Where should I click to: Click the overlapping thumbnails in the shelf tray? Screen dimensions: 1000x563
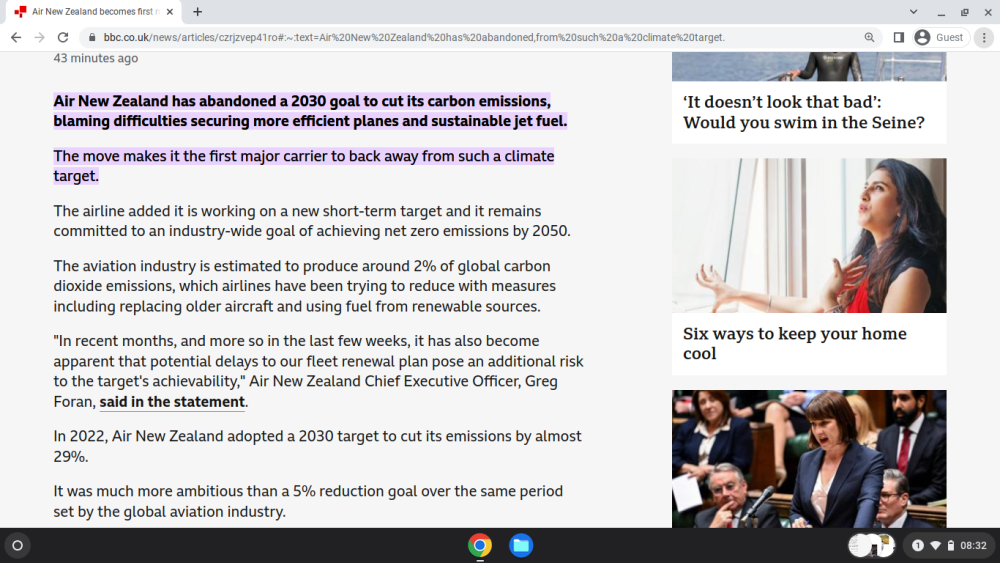tap(872, 545)
